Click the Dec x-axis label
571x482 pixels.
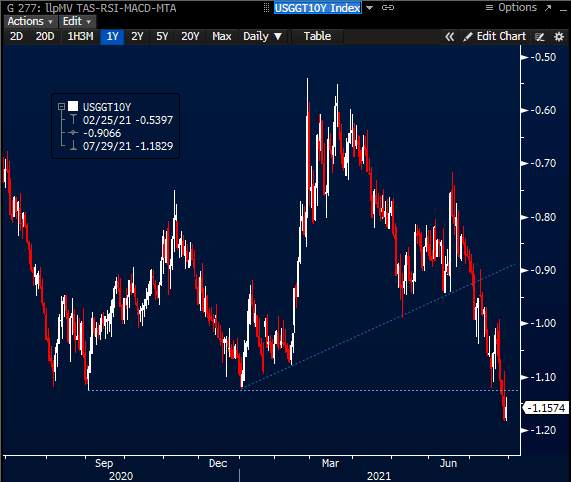point(218,463)
